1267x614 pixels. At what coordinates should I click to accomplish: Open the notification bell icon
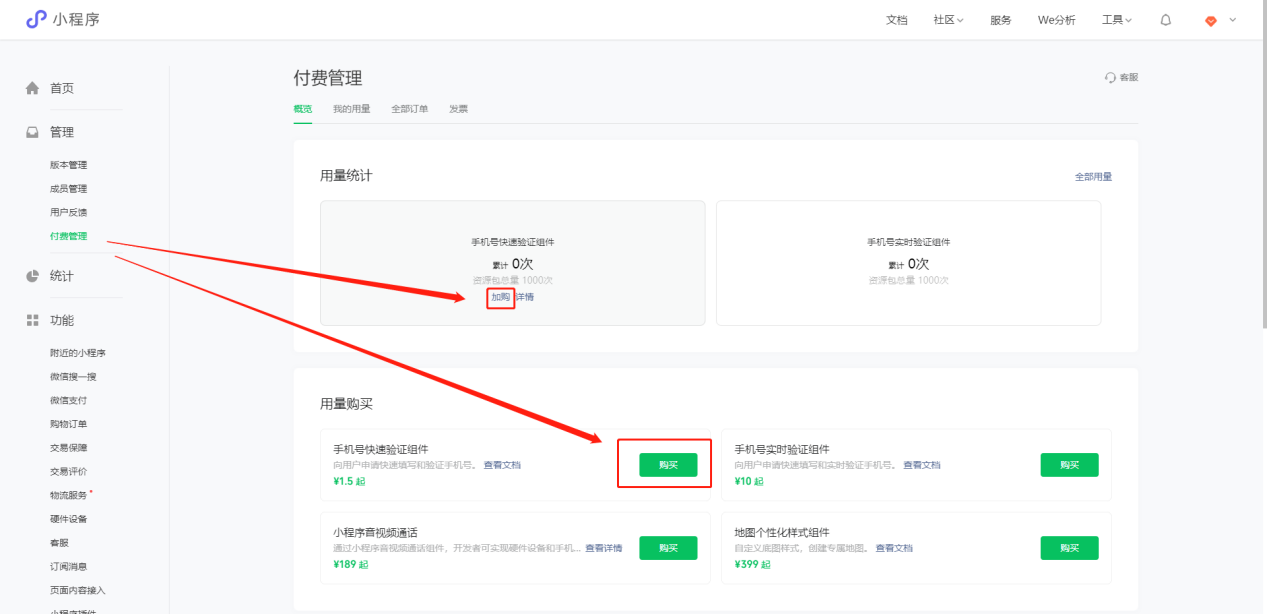point(1165,20)
